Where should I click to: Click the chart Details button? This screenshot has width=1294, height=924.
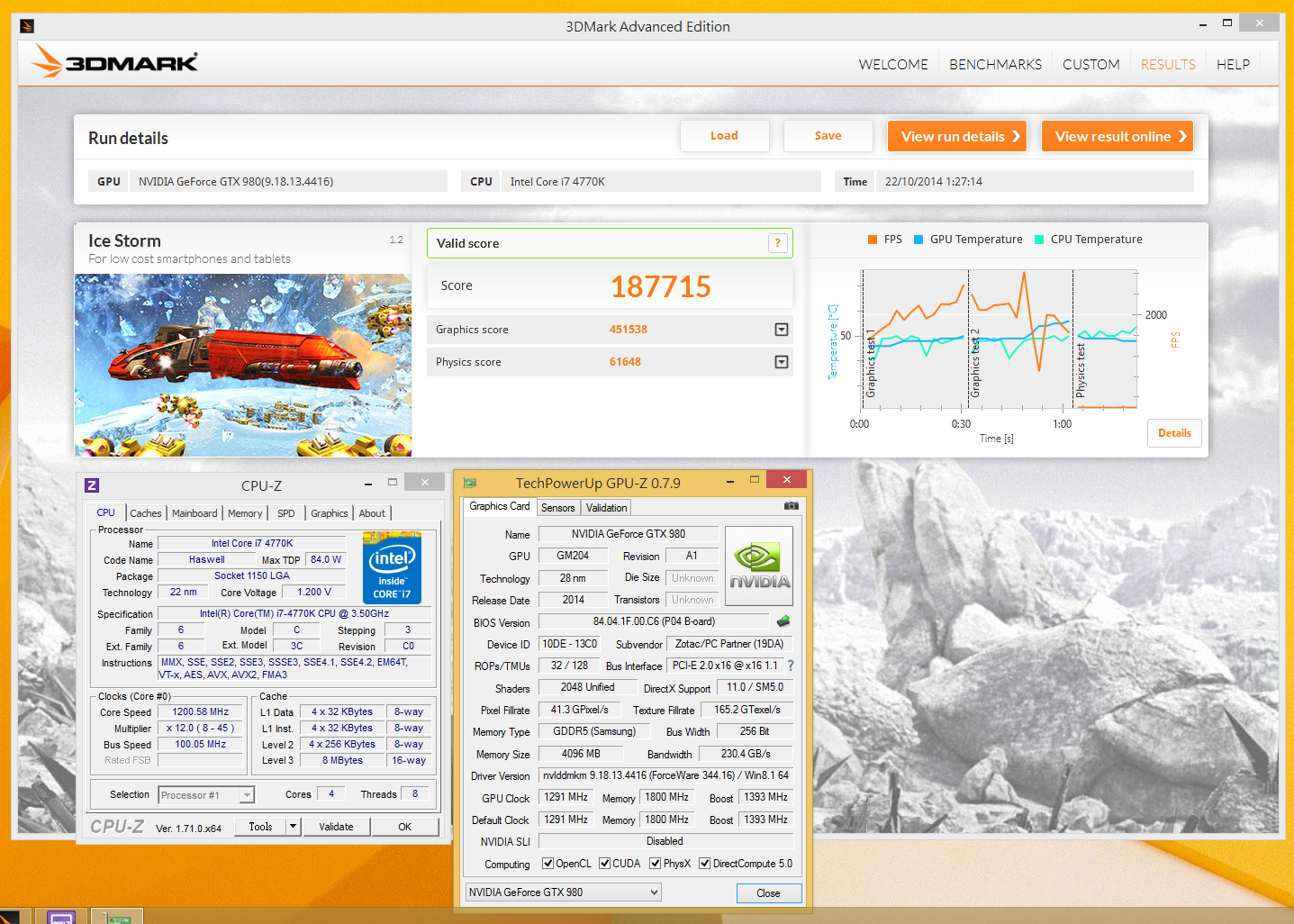pos(1174,433)
